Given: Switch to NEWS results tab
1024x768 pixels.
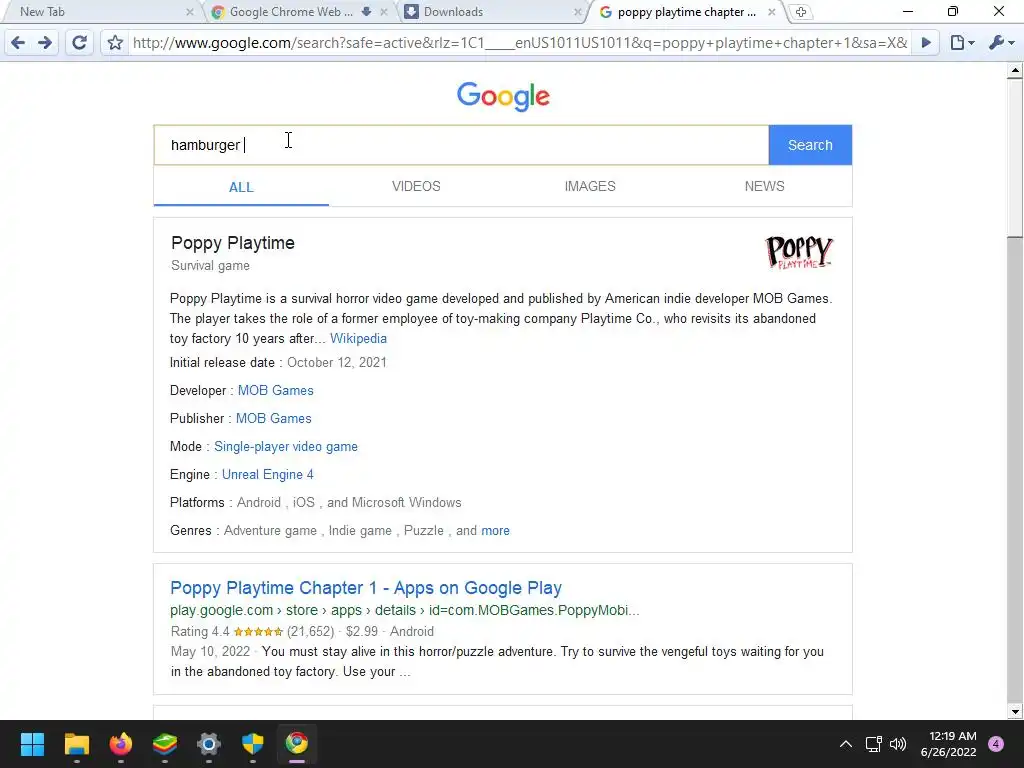Looking at the screenshot, I should click(x=764, y=186).
